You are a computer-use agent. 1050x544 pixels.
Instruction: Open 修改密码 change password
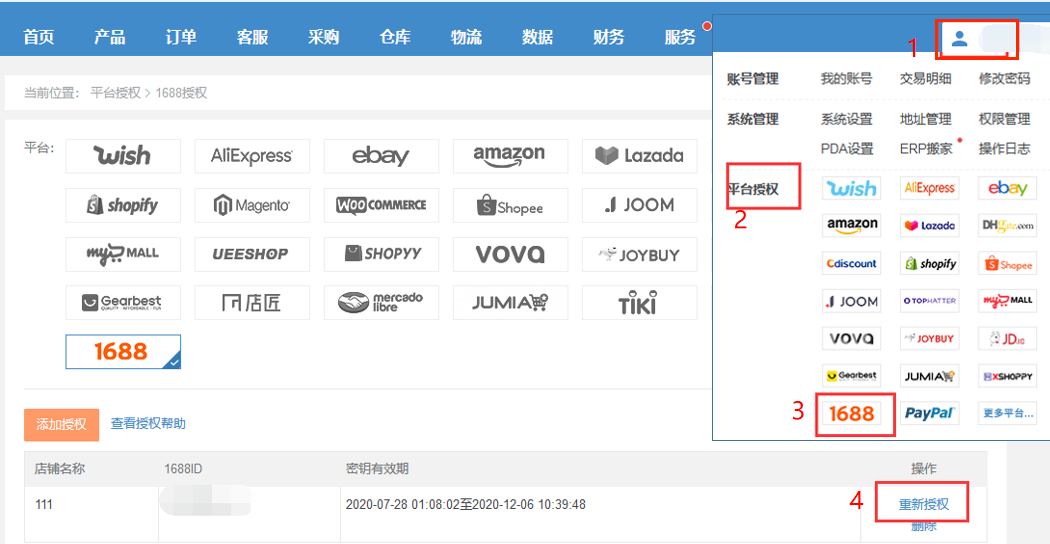click(1004, 79)
